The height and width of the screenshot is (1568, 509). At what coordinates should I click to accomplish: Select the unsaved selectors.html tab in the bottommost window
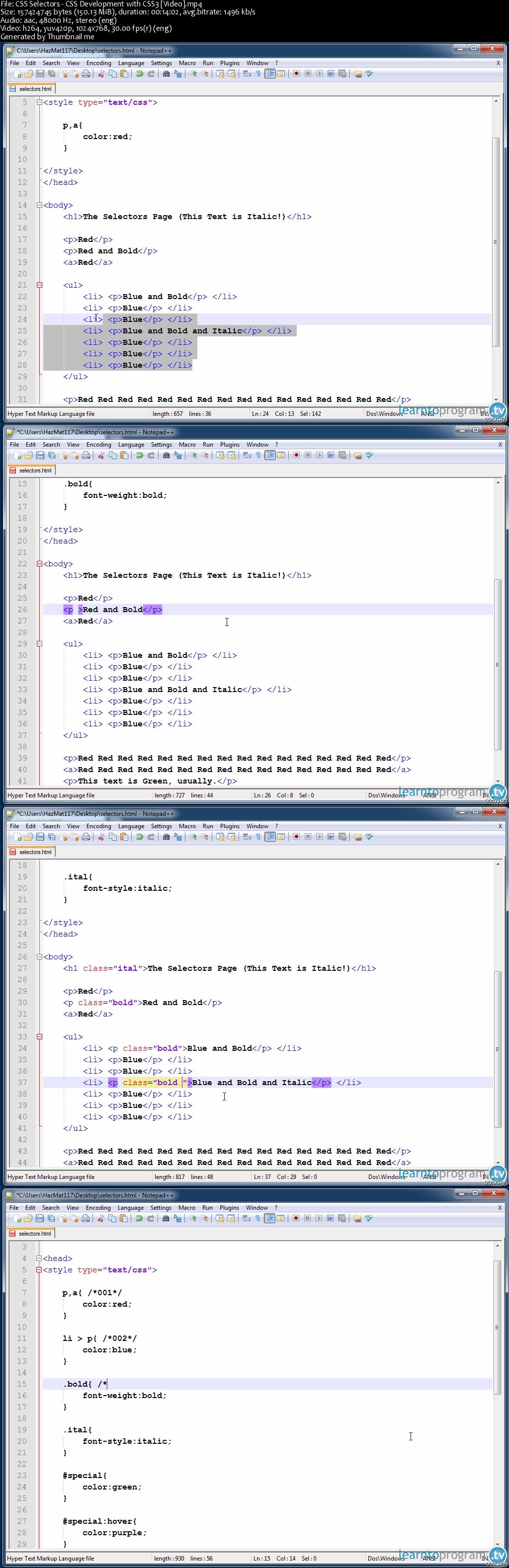point(31,1234)
